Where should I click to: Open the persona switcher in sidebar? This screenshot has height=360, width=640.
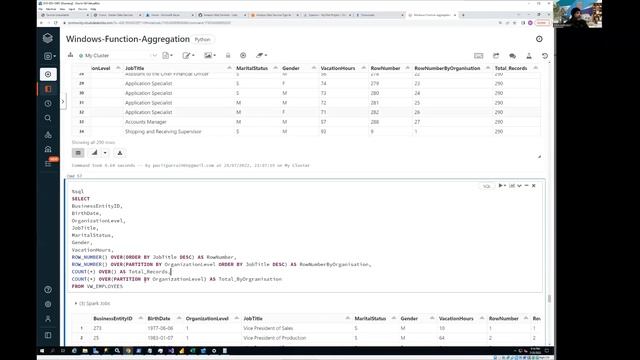click(x=49, y=56)
